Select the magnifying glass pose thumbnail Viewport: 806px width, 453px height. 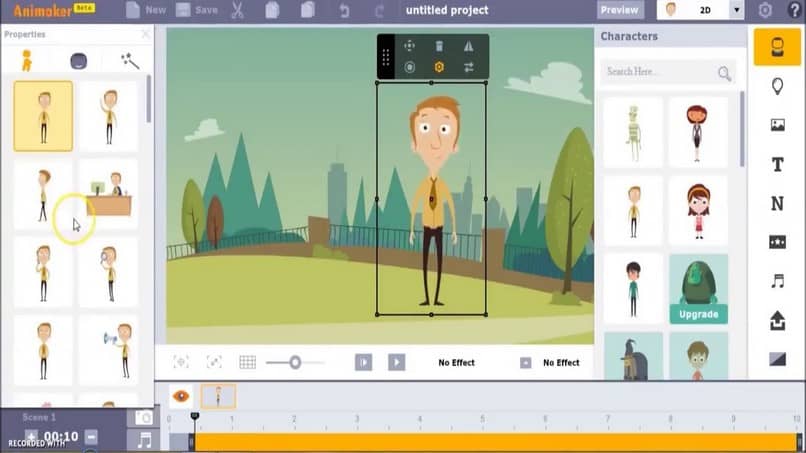click(x=108, y=273)
